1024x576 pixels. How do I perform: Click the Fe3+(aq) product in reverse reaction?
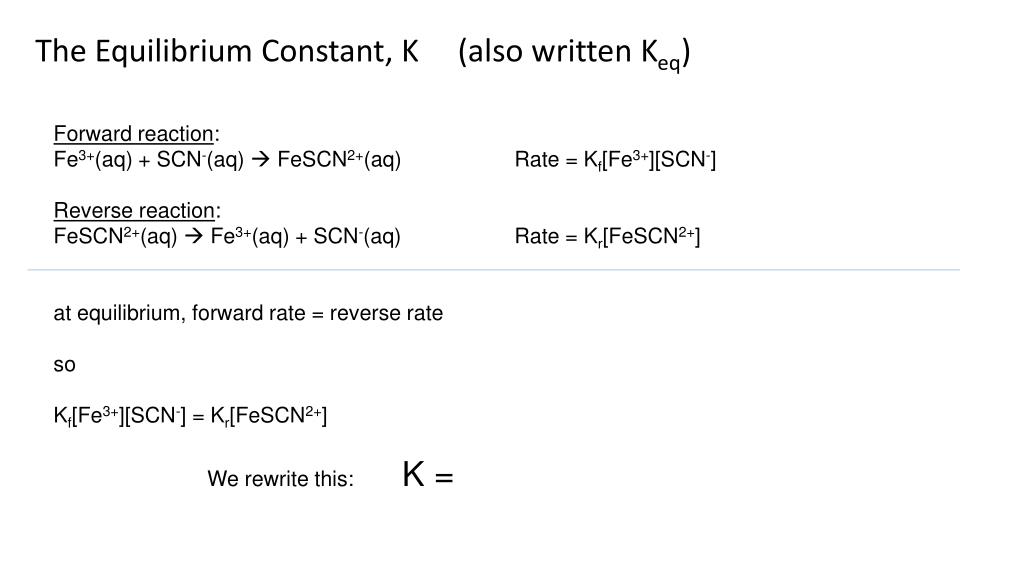point(249,236)
